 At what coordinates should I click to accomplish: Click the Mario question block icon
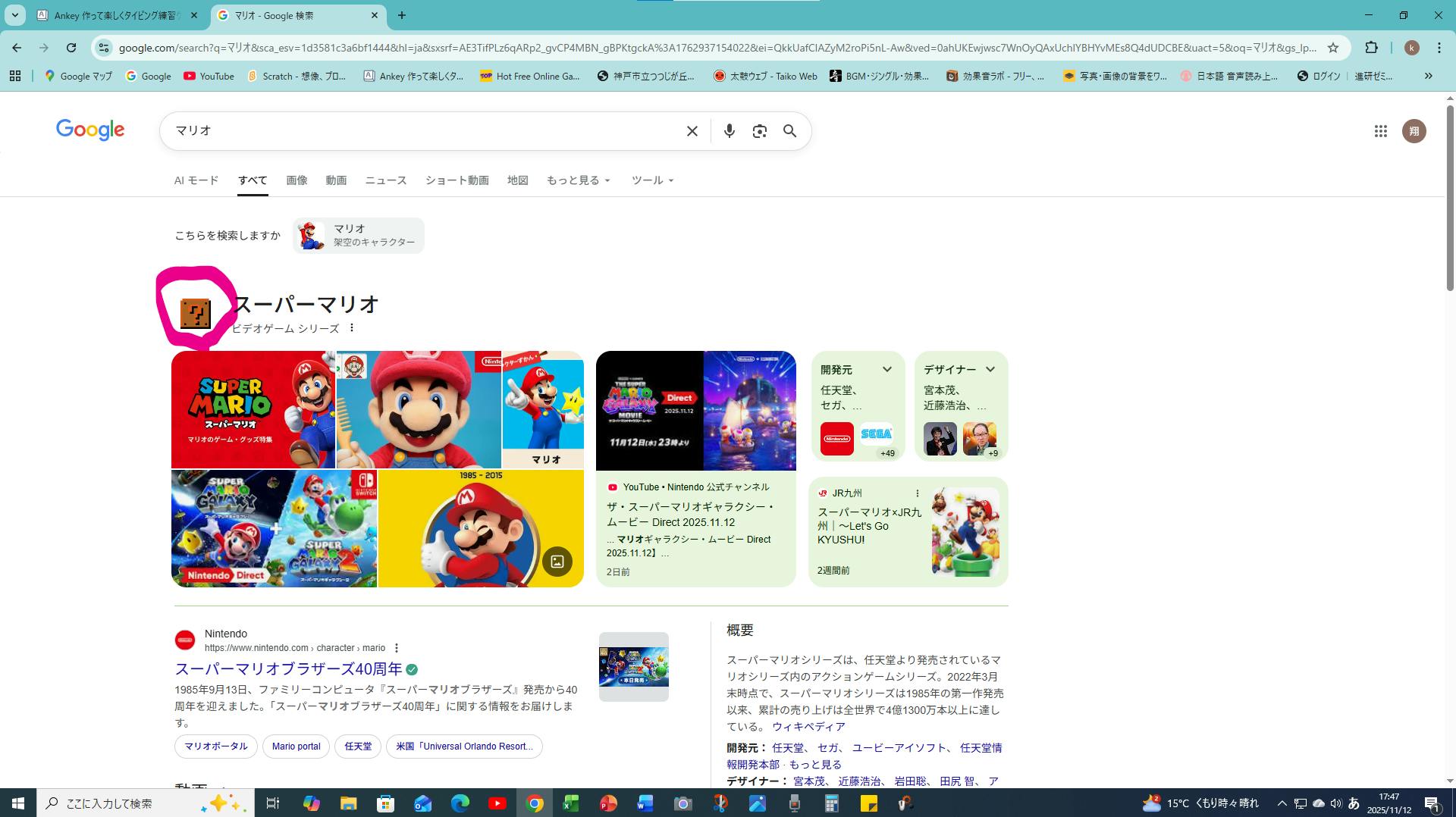point(195,313)
